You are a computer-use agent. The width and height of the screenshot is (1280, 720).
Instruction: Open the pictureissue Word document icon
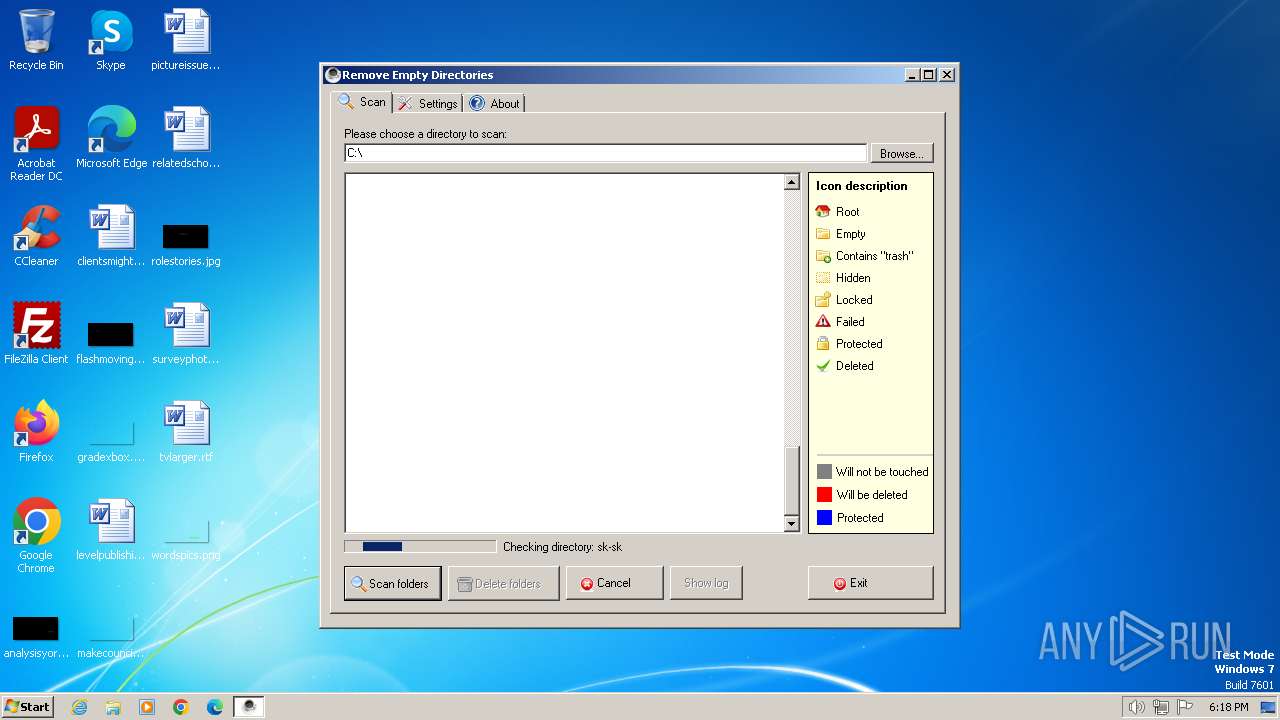coord(186,40)
